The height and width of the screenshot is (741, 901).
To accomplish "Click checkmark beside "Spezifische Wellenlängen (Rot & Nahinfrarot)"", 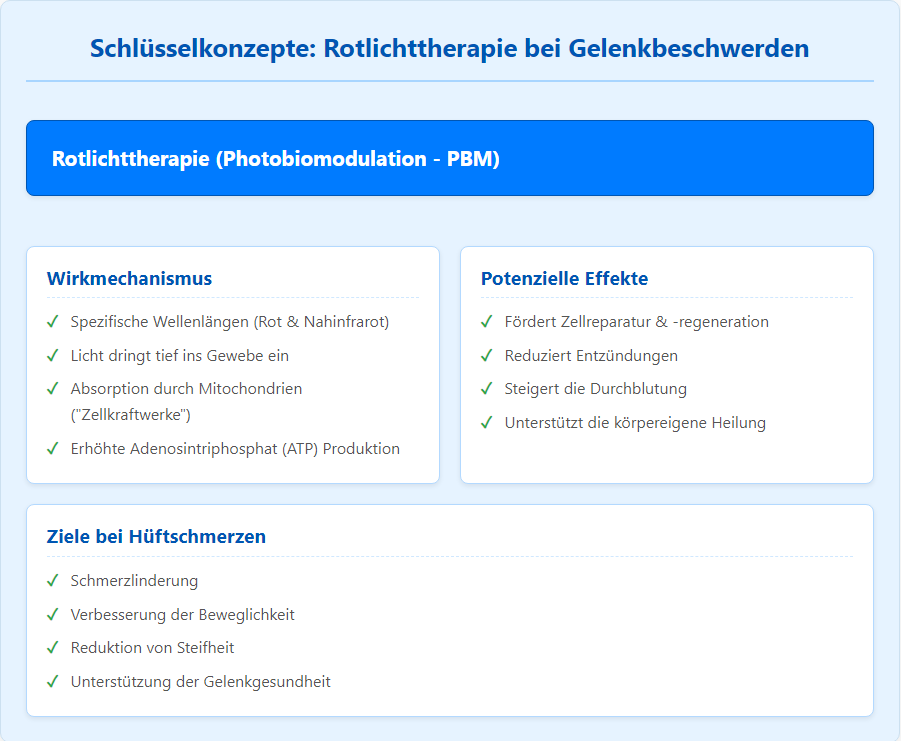I will [53, 322].
